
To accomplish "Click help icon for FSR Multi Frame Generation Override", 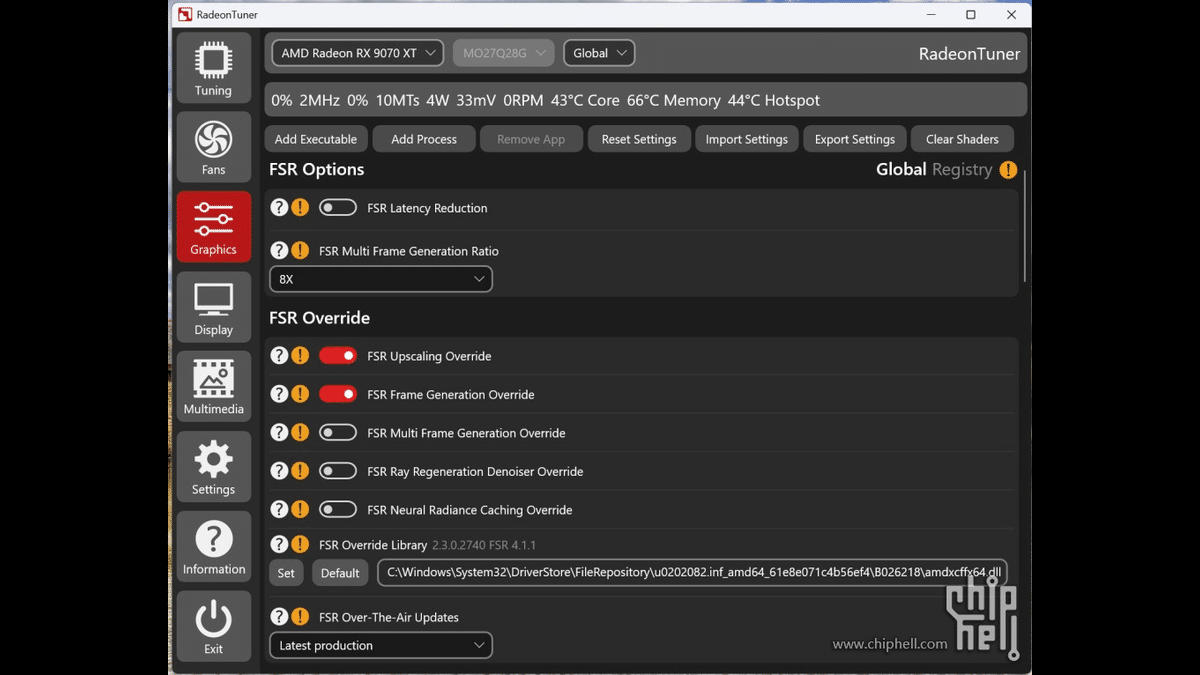I will pos(279,432).
